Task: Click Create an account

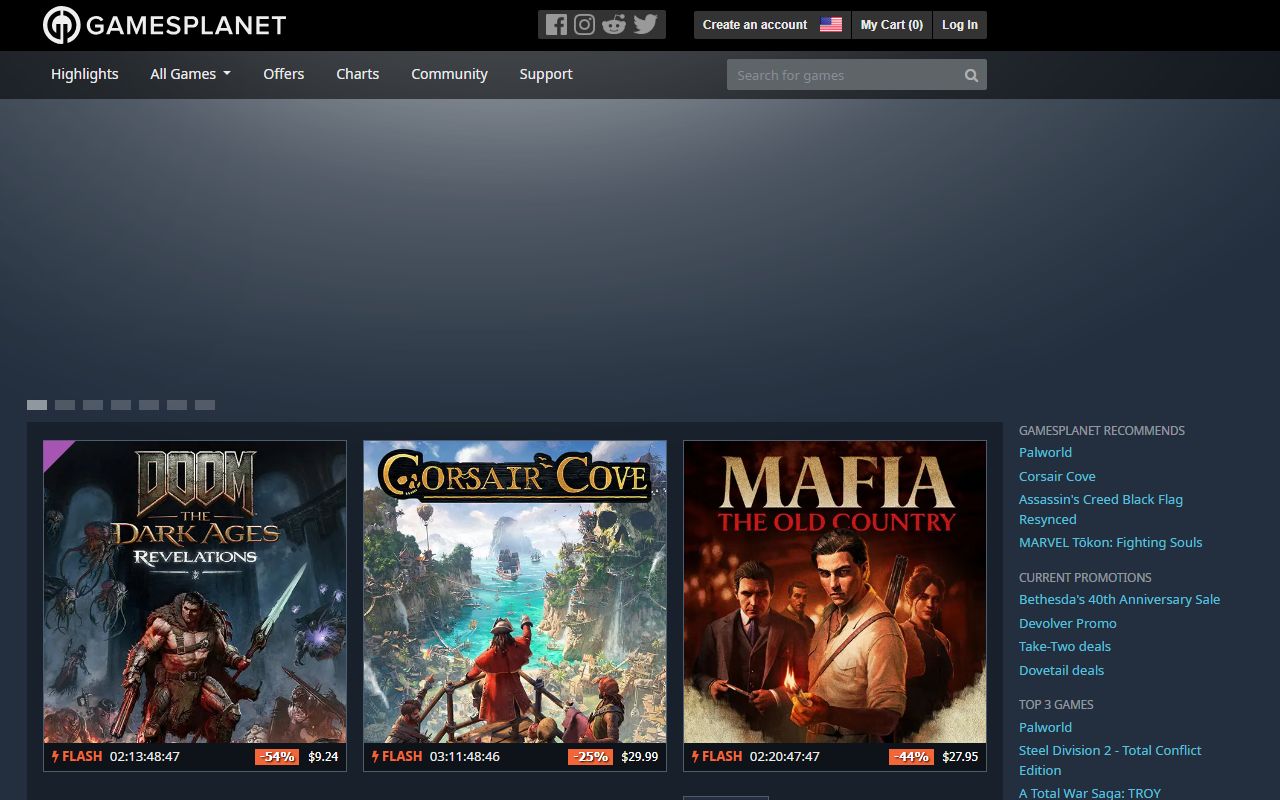Action: coord(755,25)
